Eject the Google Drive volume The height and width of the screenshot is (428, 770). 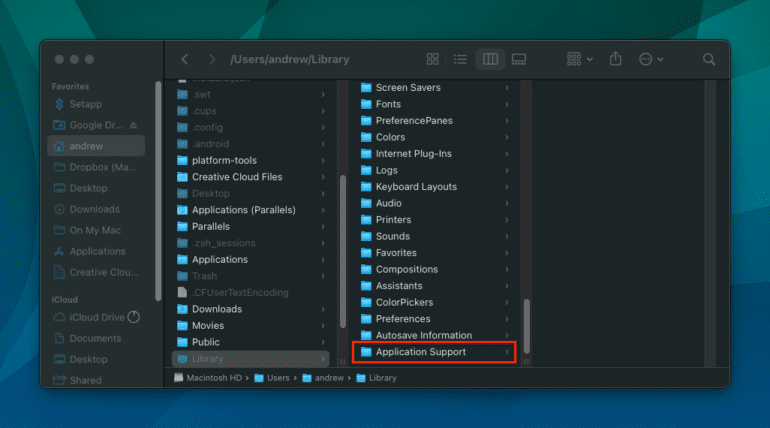[133, 125]
